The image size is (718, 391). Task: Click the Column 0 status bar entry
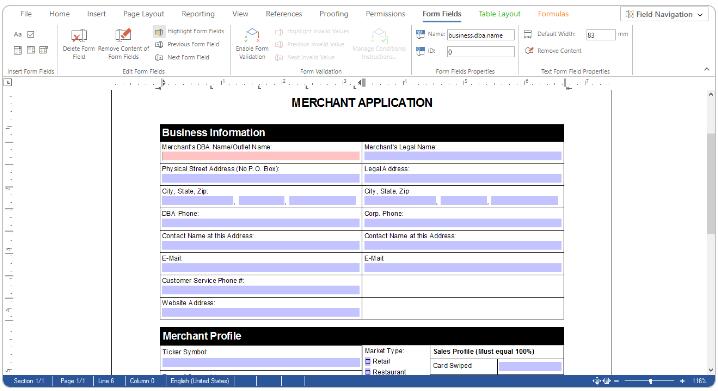coord(142,381)
